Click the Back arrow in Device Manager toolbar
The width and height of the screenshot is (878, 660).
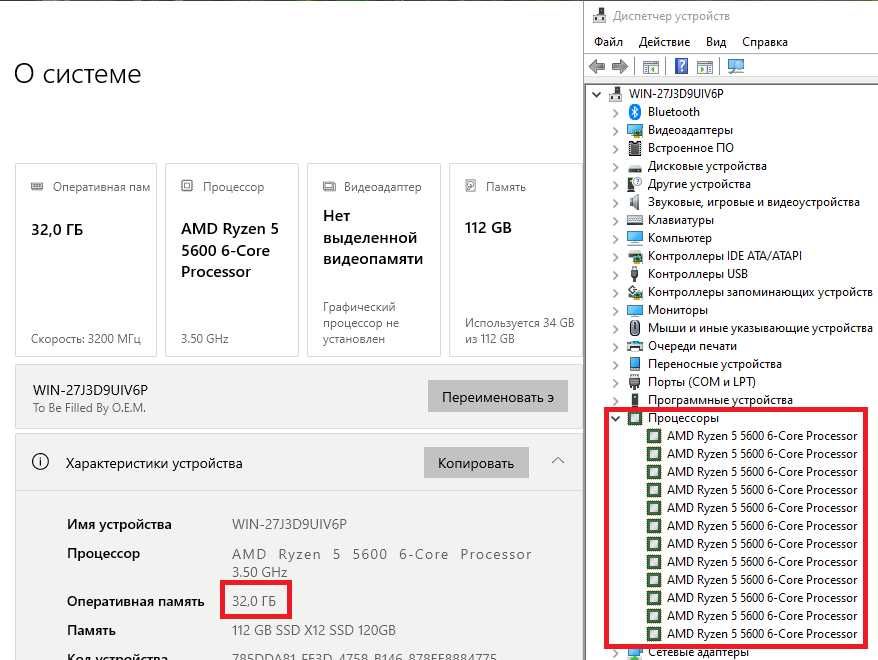click(597, 67)
